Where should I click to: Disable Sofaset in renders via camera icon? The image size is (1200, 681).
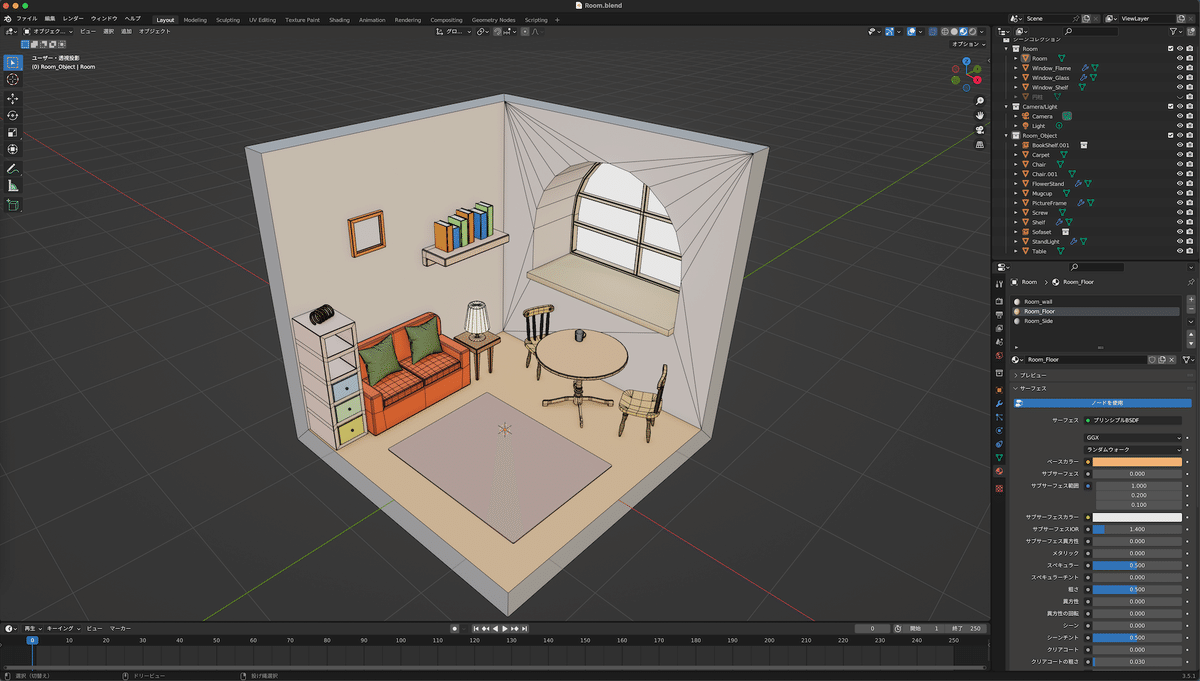(x=1190, y=232)
